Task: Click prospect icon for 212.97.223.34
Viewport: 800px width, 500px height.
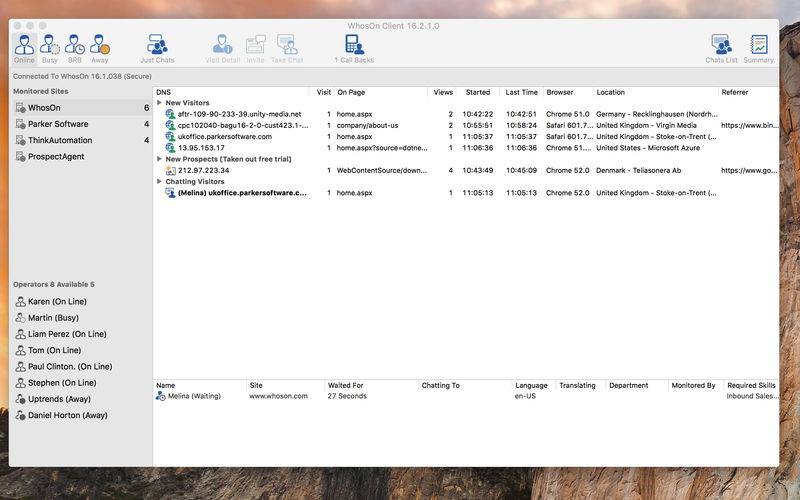Action: 170,170
